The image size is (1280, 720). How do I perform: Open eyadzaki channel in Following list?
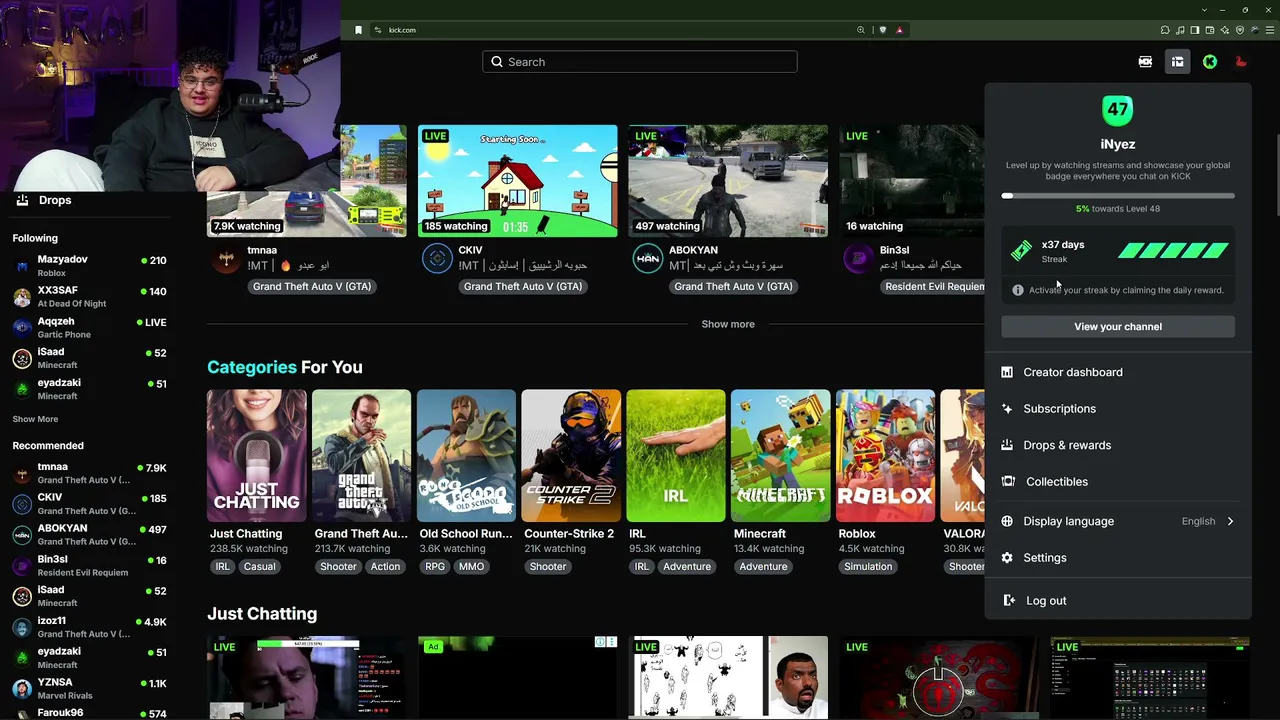[x=90, y=389]
